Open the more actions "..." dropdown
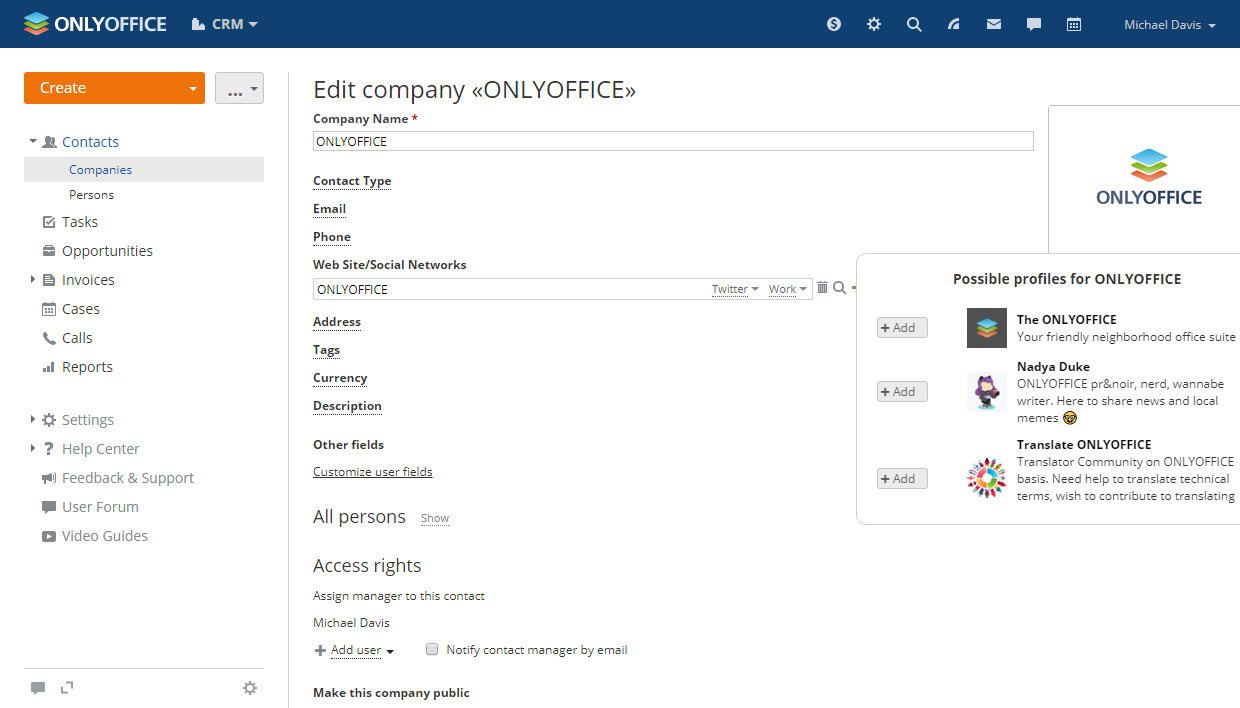The height and width of the screenshot is (708, 1240). click(x=239, y=88)
